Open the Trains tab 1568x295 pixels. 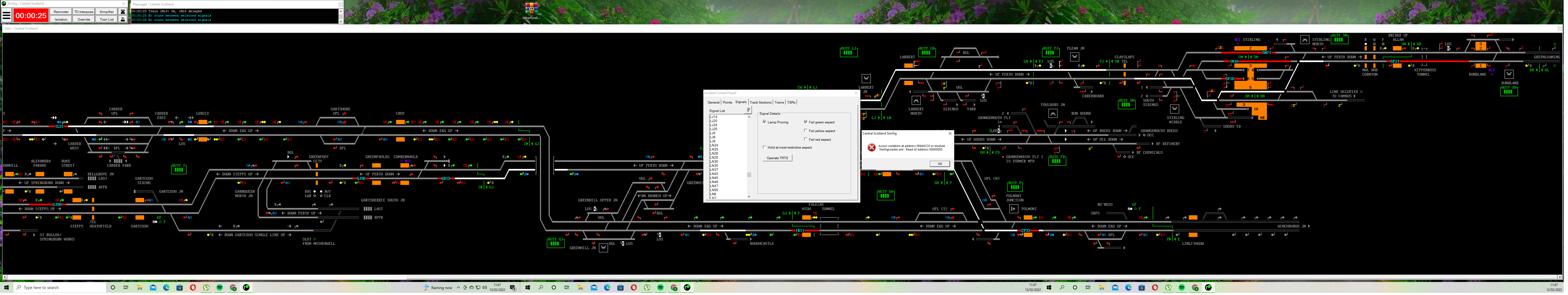779,102
